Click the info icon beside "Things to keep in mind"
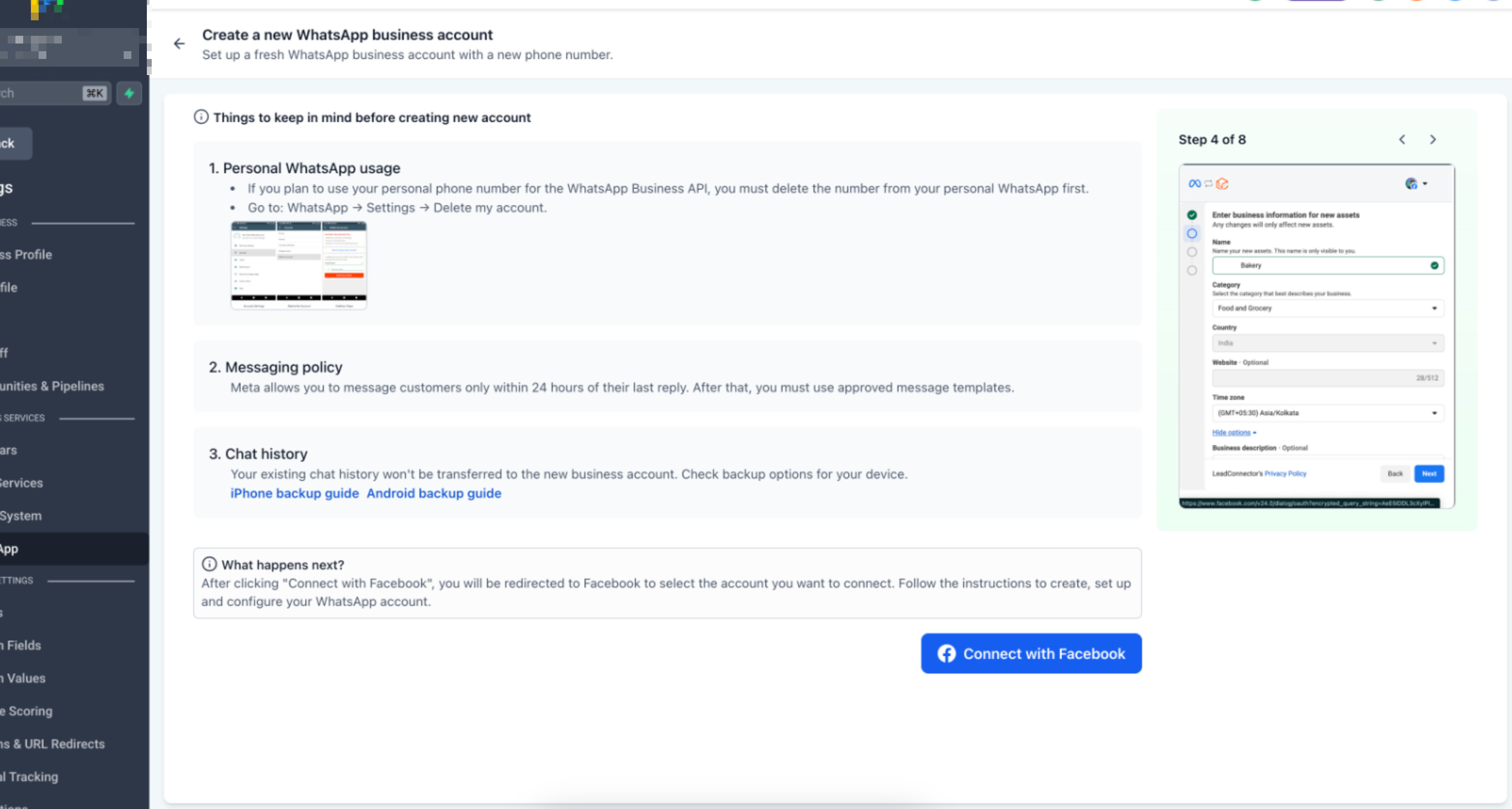 pyautogui.click(x=201, y=117)
